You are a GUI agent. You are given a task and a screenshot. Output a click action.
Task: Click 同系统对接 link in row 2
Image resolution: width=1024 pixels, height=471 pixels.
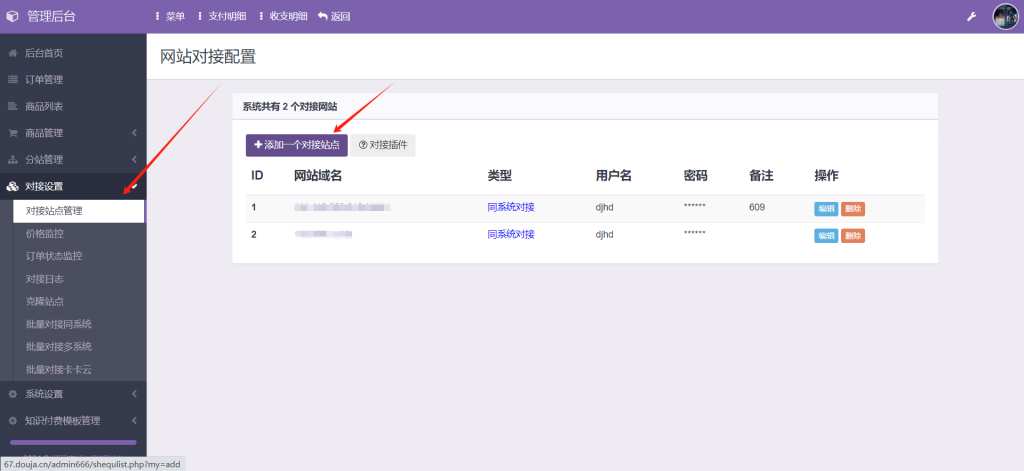tap(511, 234)
